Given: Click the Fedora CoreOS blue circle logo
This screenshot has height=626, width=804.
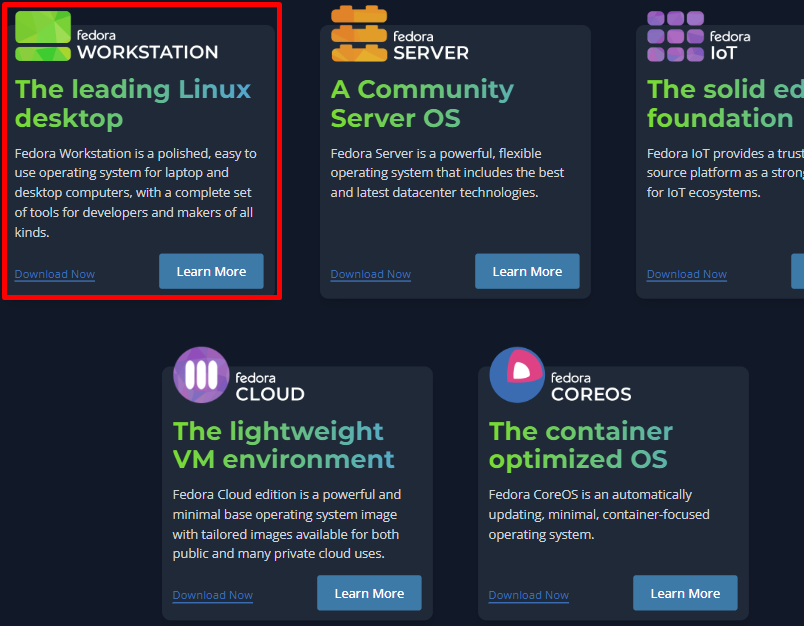Looking at the screenshot, I should 517,375.
